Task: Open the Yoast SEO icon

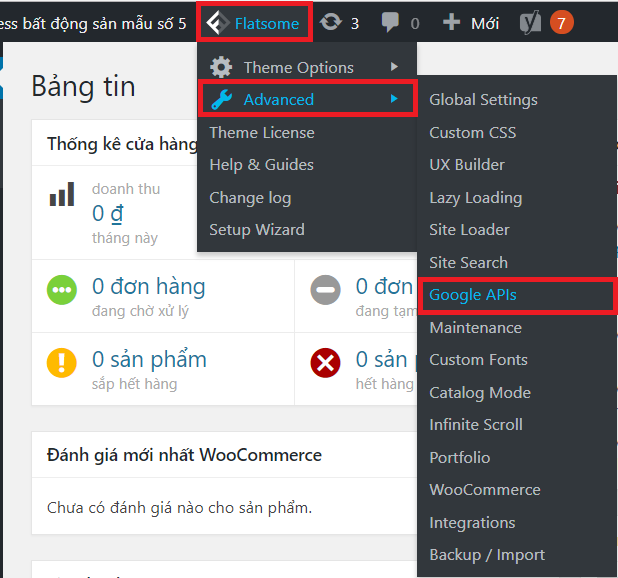Action: (531, 23)
